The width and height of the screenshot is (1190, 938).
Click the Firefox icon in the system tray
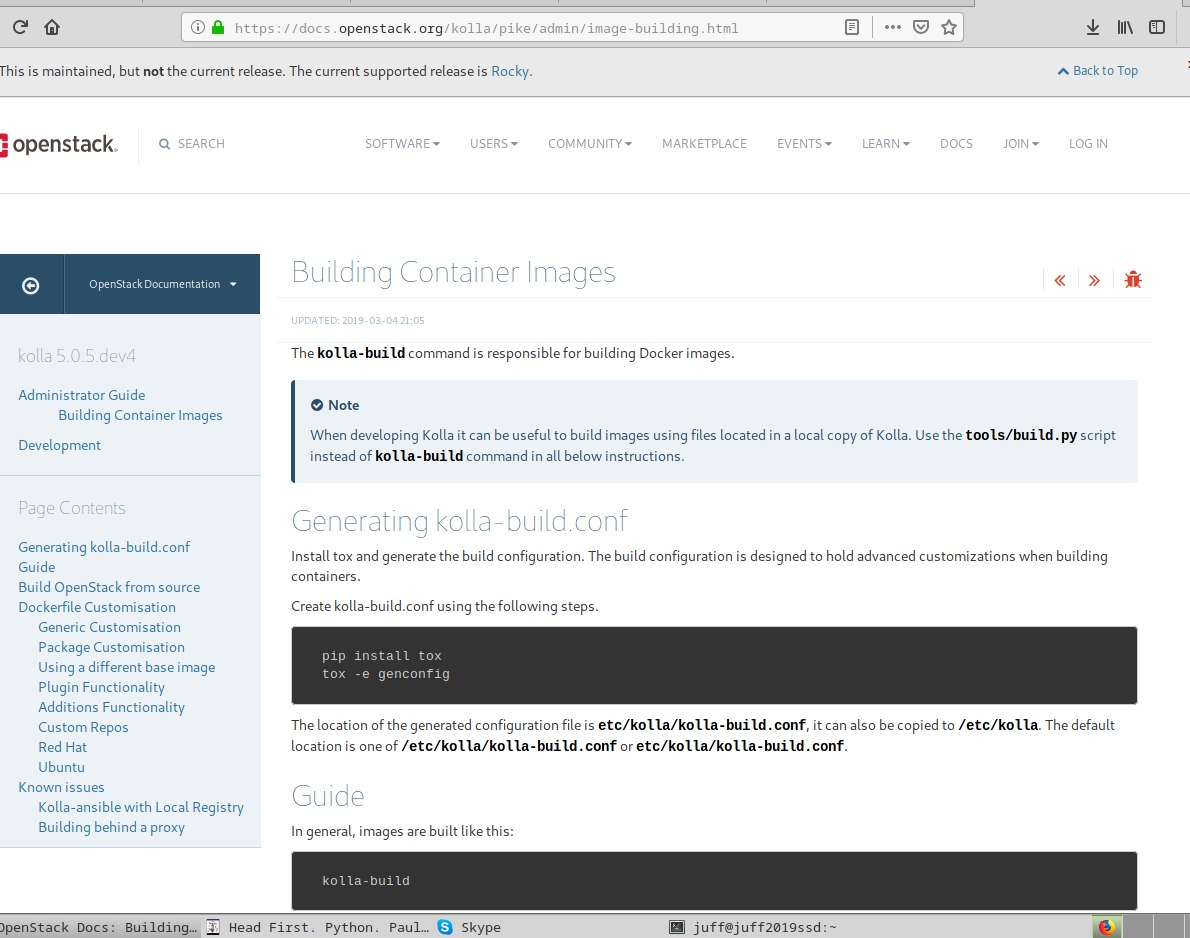pos(1106,927)
